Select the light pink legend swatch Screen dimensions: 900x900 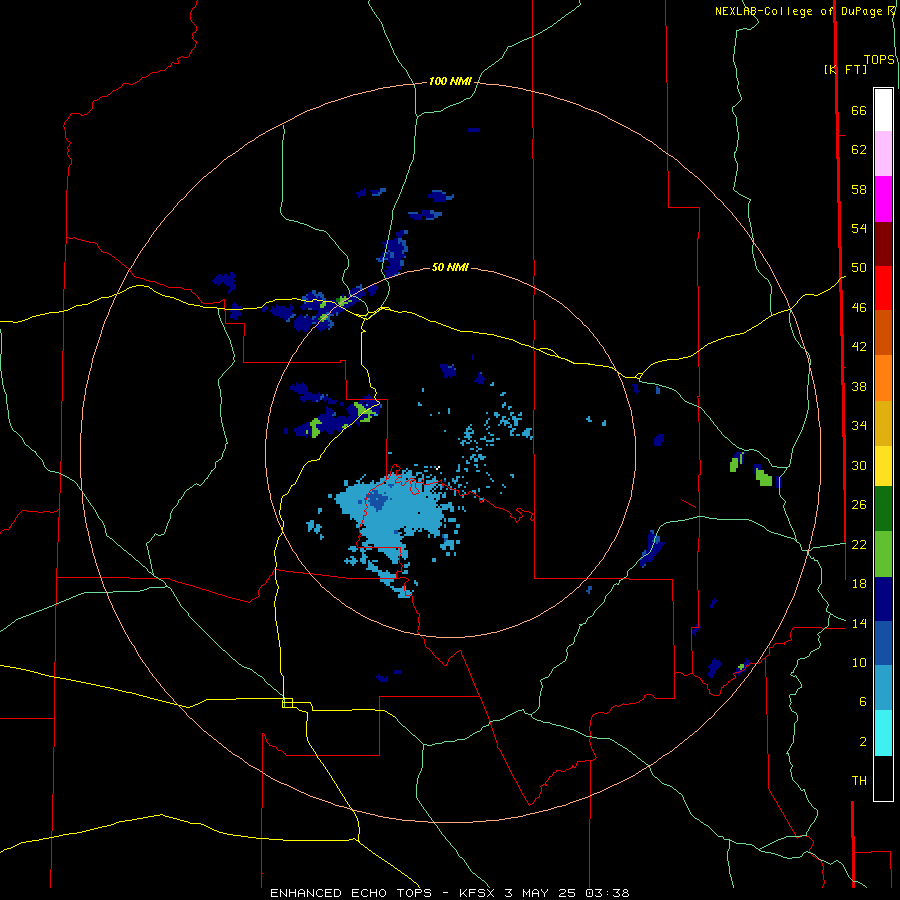point(883,154)
